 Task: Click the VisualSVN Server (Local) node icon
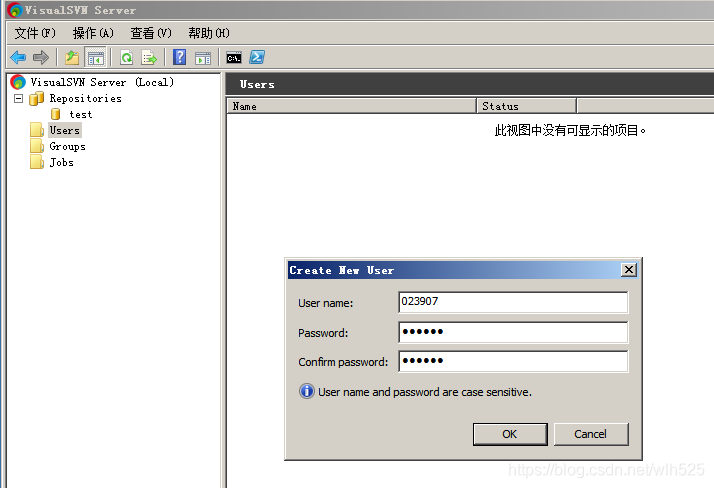[x=18, y=82]
